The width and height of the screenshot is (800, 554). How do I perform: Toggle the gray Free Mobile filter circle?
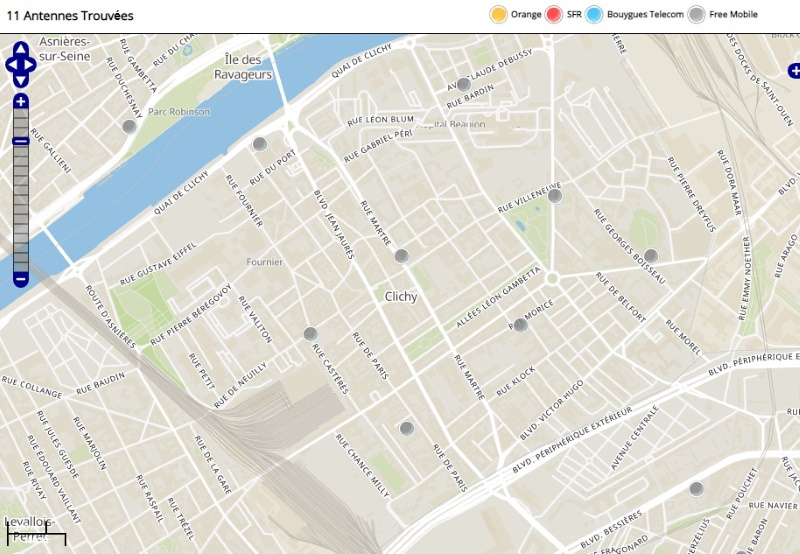pyautogui.click(x=696, y=14)
